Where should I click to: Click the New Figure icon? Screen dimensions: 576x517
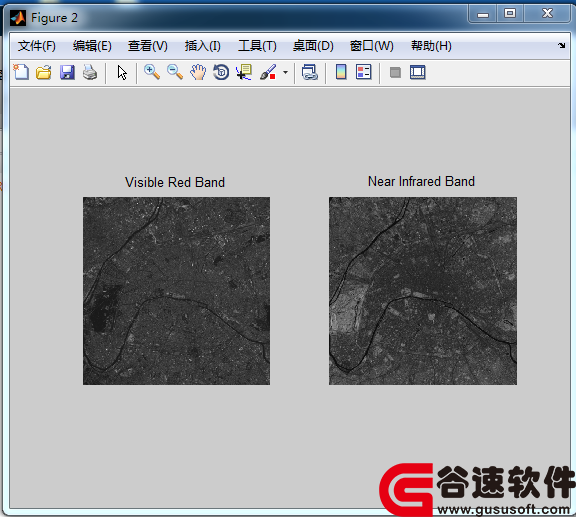pyautogui.click(x=21, y=72)
